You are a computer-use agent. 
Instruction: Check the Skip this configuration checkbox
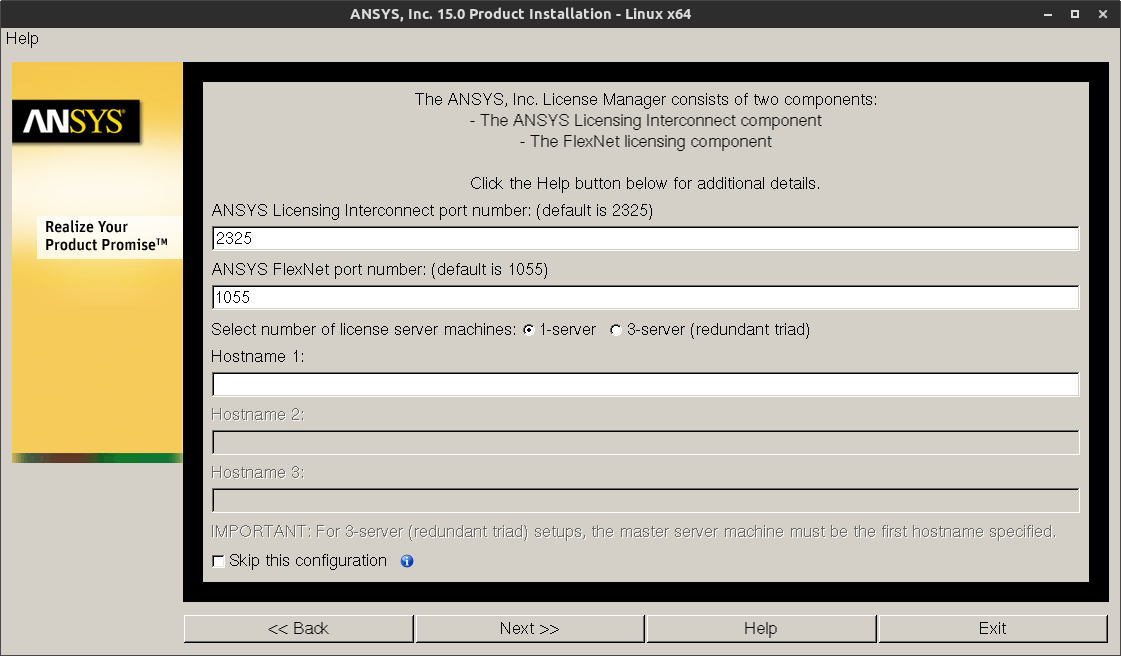point(218,562)
